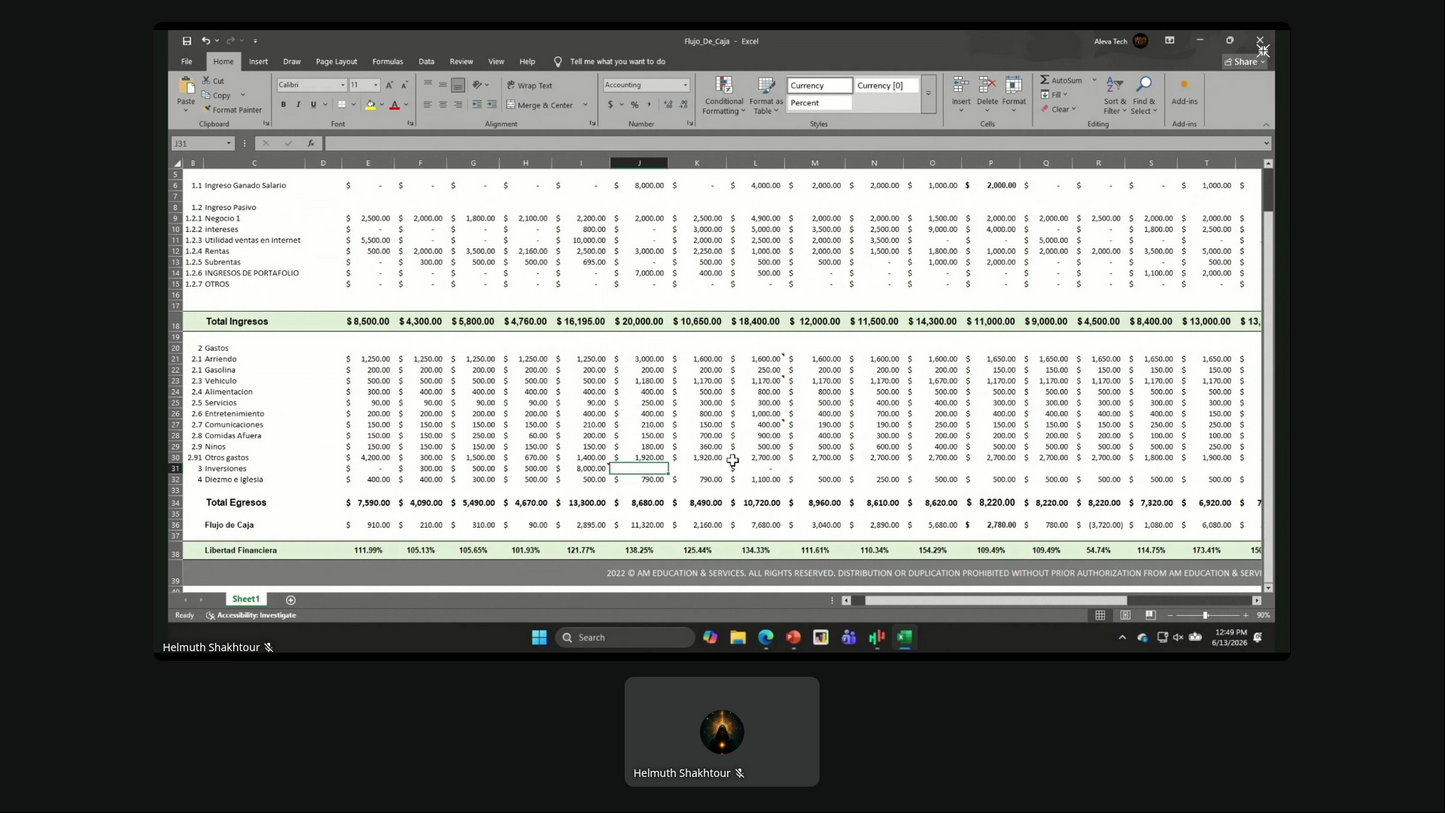Click the Copy command in Clipboard group
1445x813 pixels.
tap(216, 95)
